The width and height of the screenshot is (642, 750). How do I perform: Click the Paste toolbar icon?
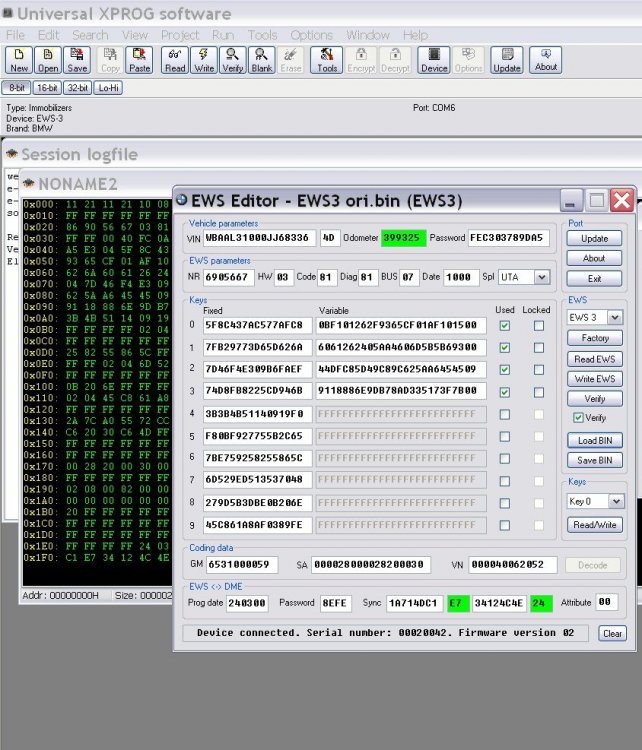click(139, 60)
